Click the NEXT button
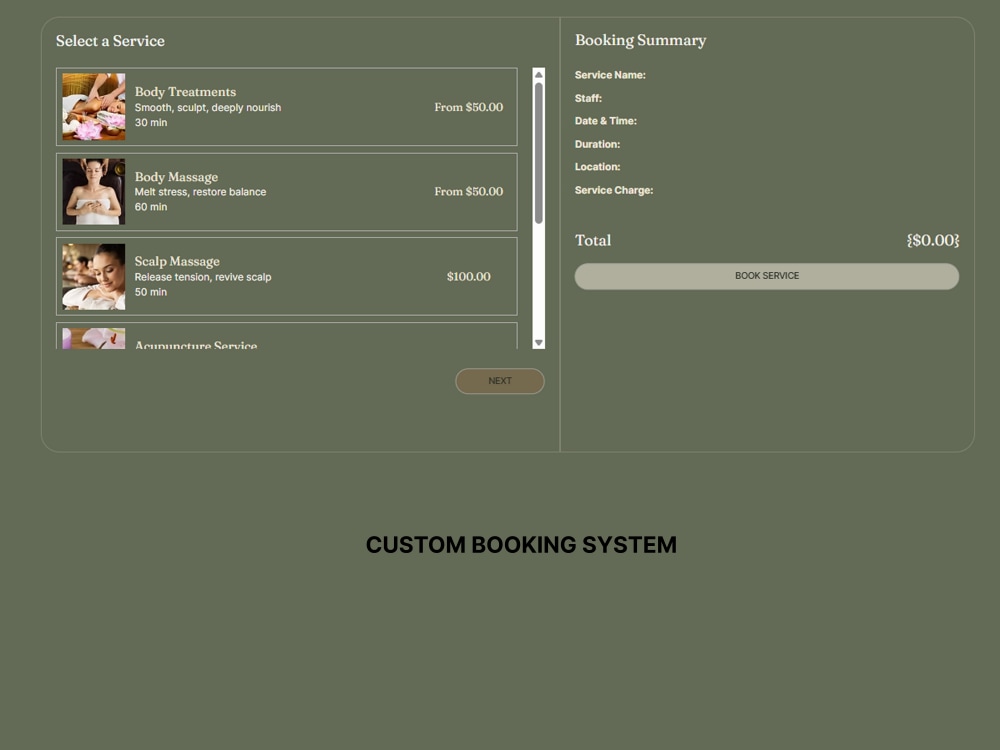 tap(499, 381)
